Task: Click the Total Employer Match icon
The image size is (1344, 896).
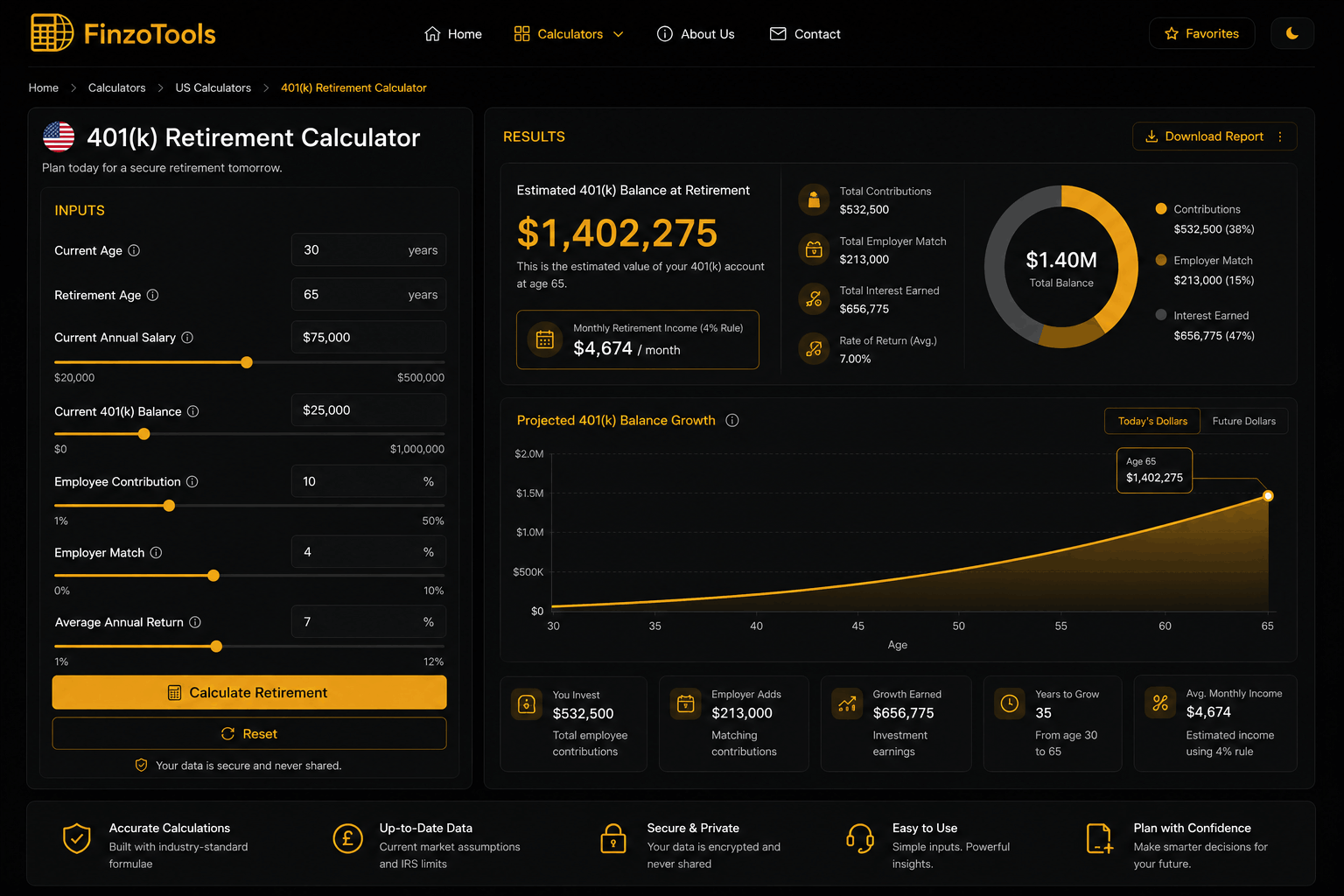Action: (814, 249)
